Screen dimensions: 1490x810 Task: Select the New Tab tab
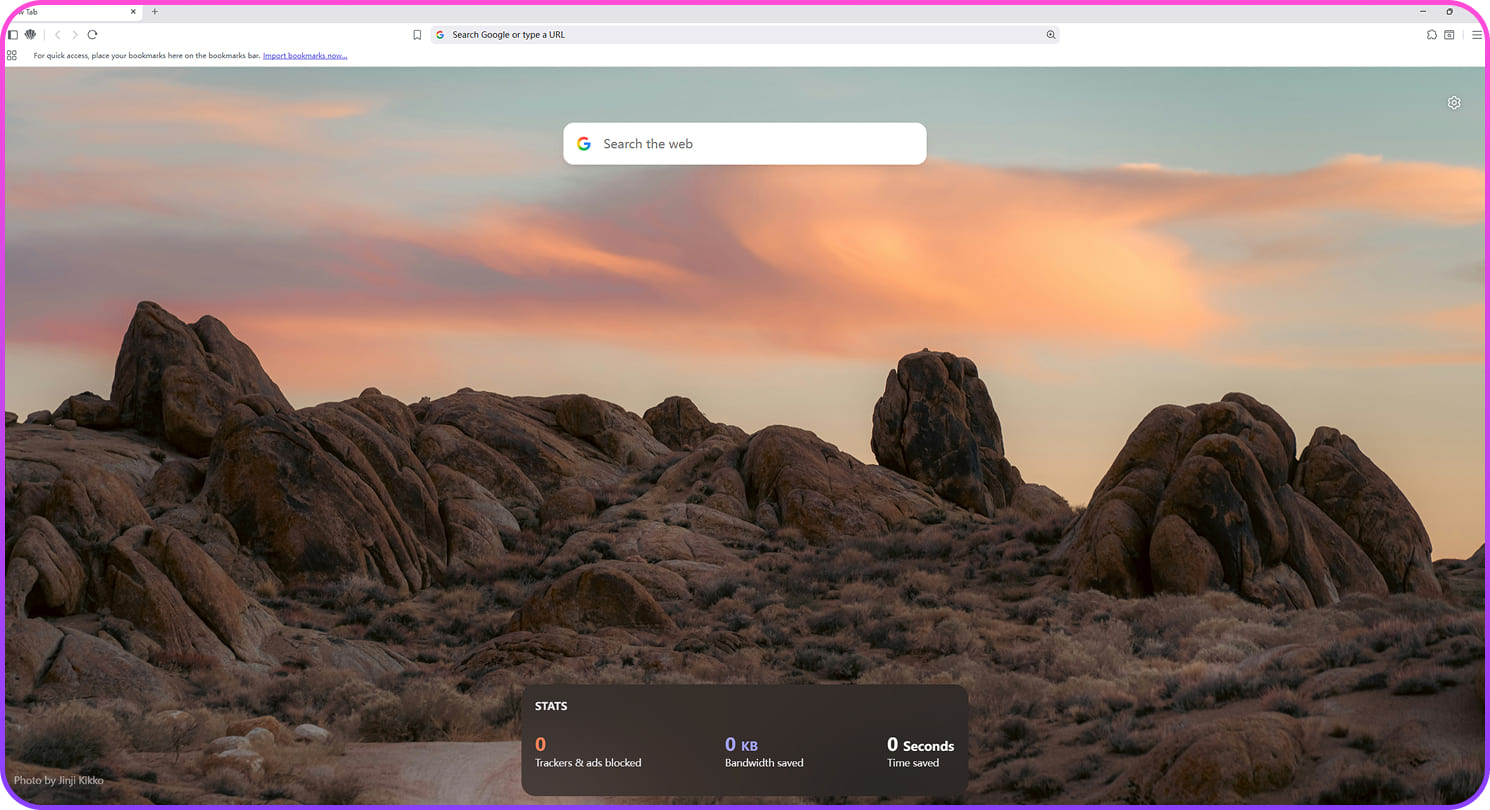point(60,12)
